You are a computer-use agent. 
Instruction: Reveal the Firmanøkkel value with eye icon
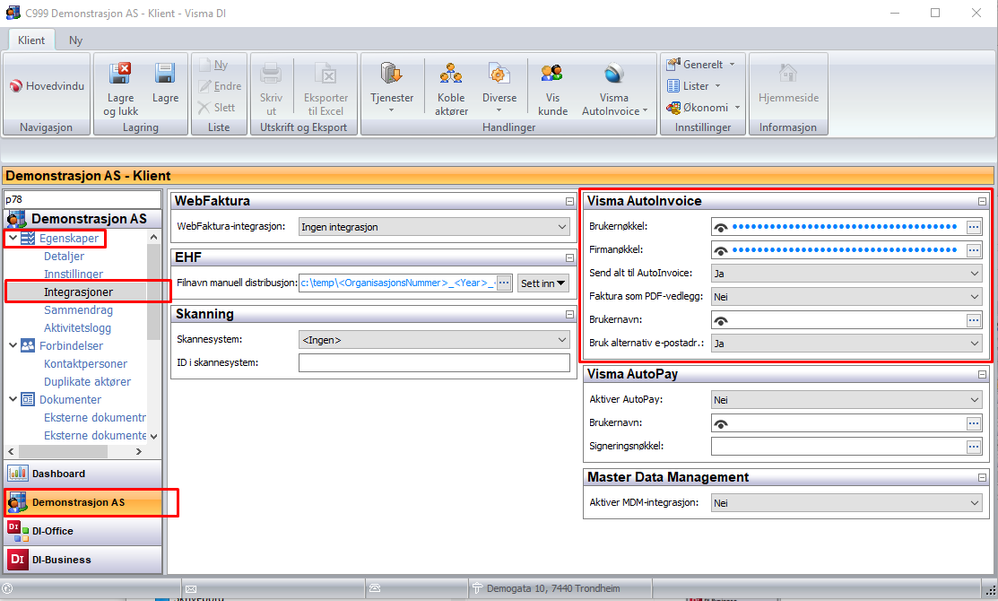tap(719, 250)
